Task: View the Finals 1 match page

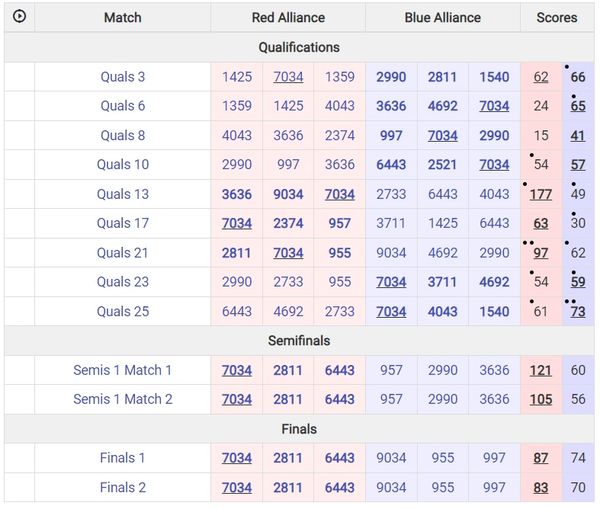Action: tap(122, 458)
